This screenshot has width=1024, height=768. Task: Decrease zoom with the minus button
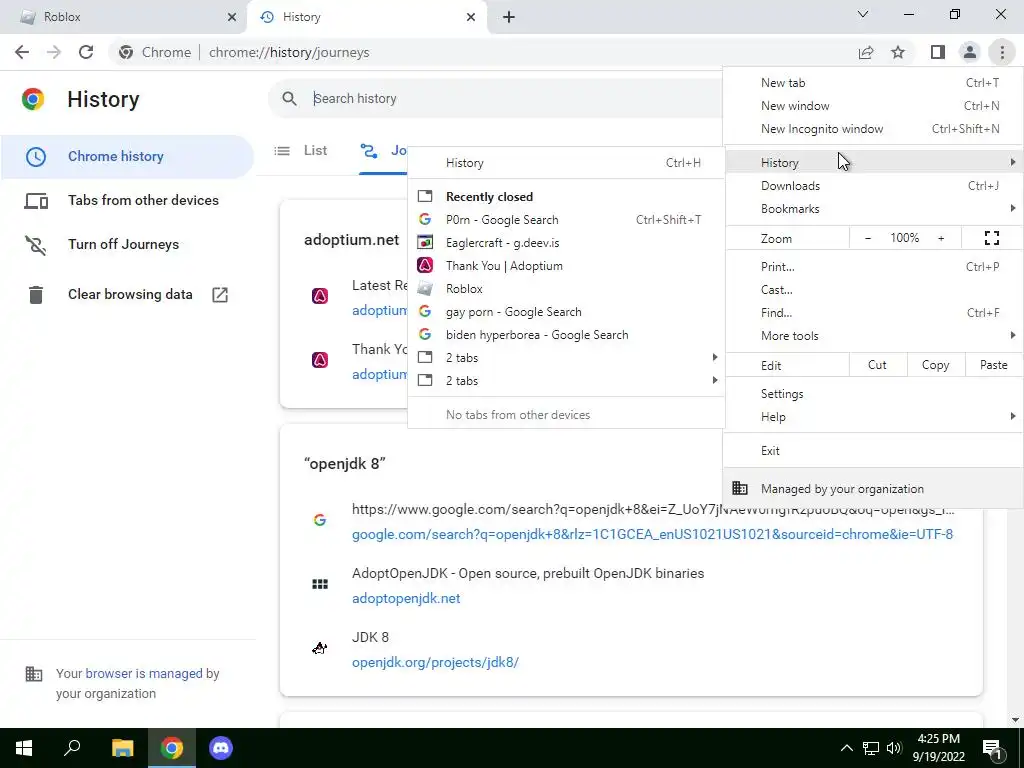pyautogui.click(x=868, y=238)
